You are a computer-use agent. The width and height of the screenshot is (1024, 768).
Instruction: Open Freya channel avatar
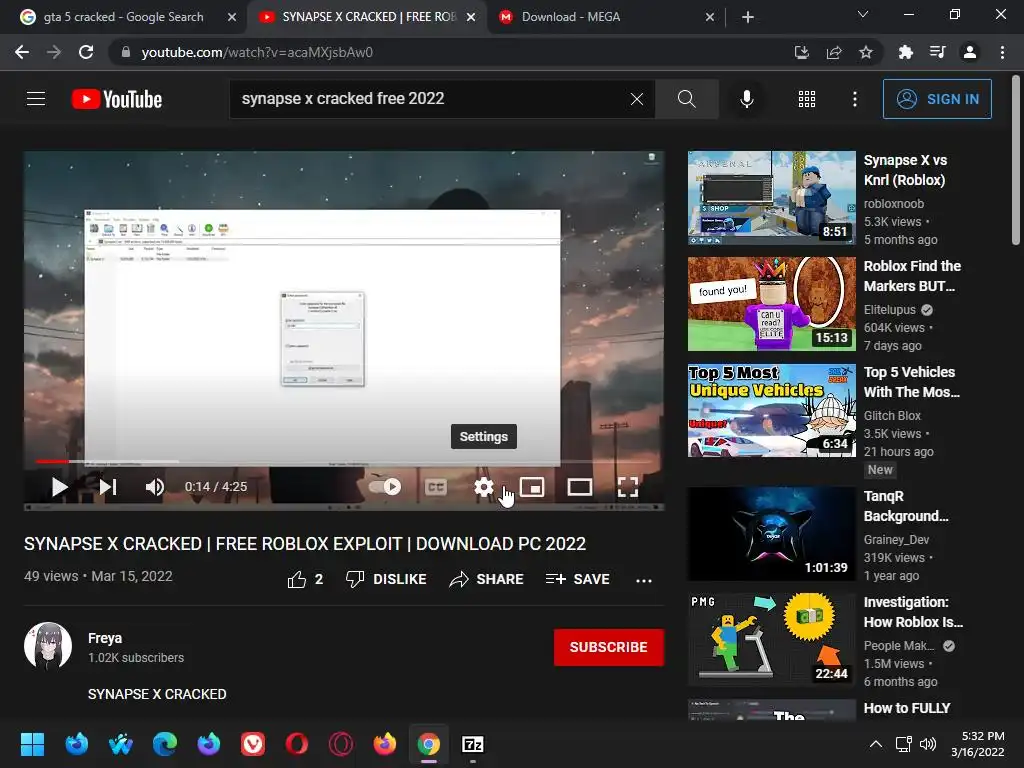(48, 646)
